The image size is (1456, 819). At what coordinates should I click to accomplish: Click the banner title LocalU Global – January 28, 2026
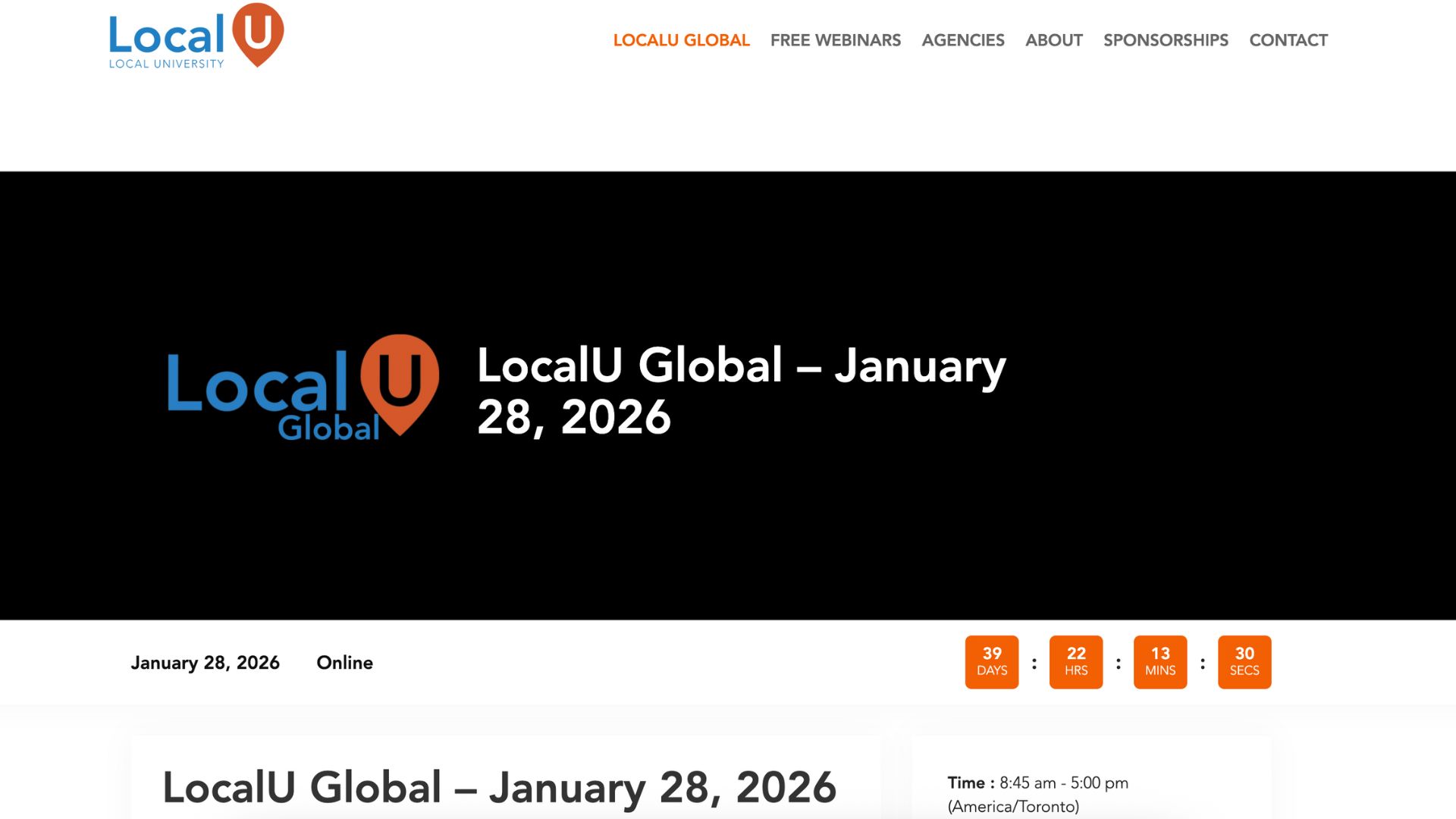740,390
